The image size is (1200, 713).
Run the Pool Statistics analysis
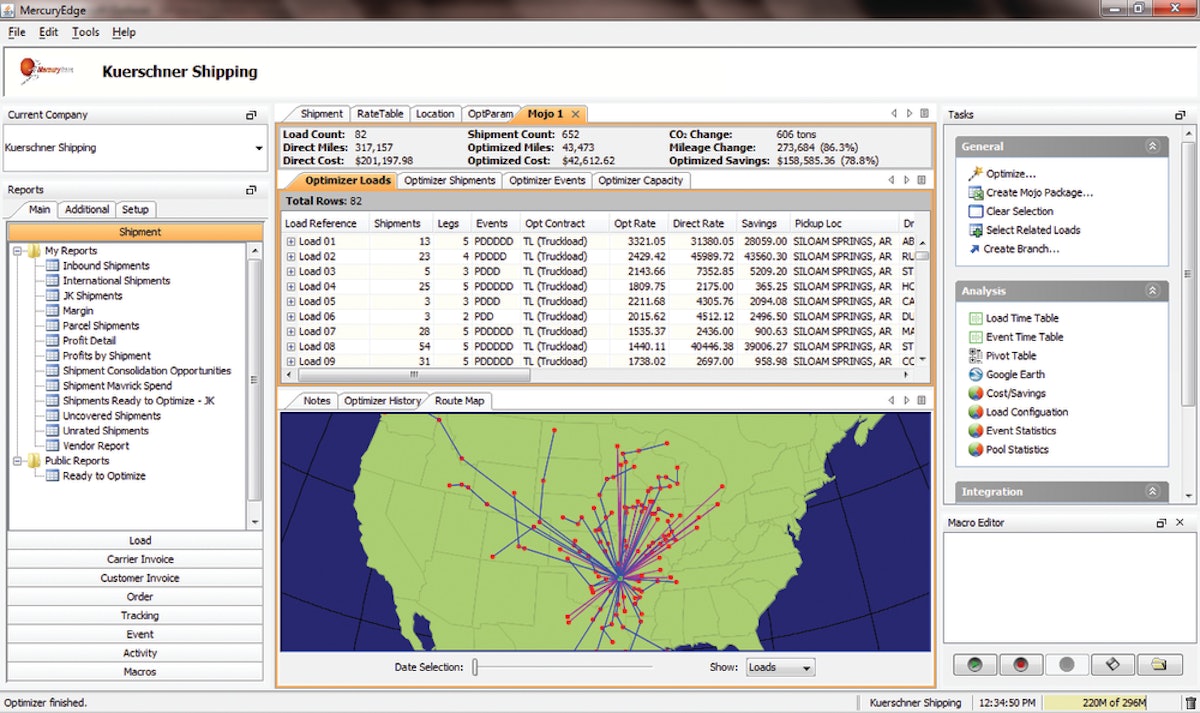click(x=1017, y=449)
